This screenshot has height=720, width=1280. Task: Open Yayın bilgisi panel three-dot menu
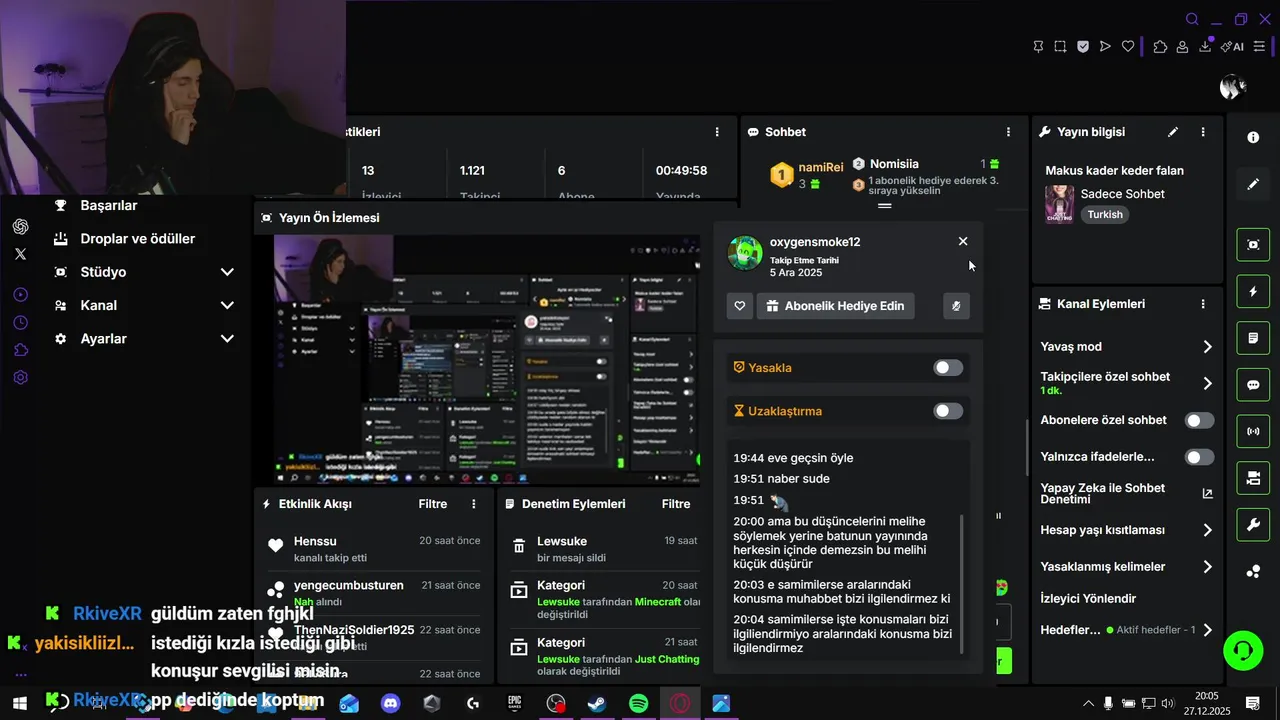click(1203, 132)
